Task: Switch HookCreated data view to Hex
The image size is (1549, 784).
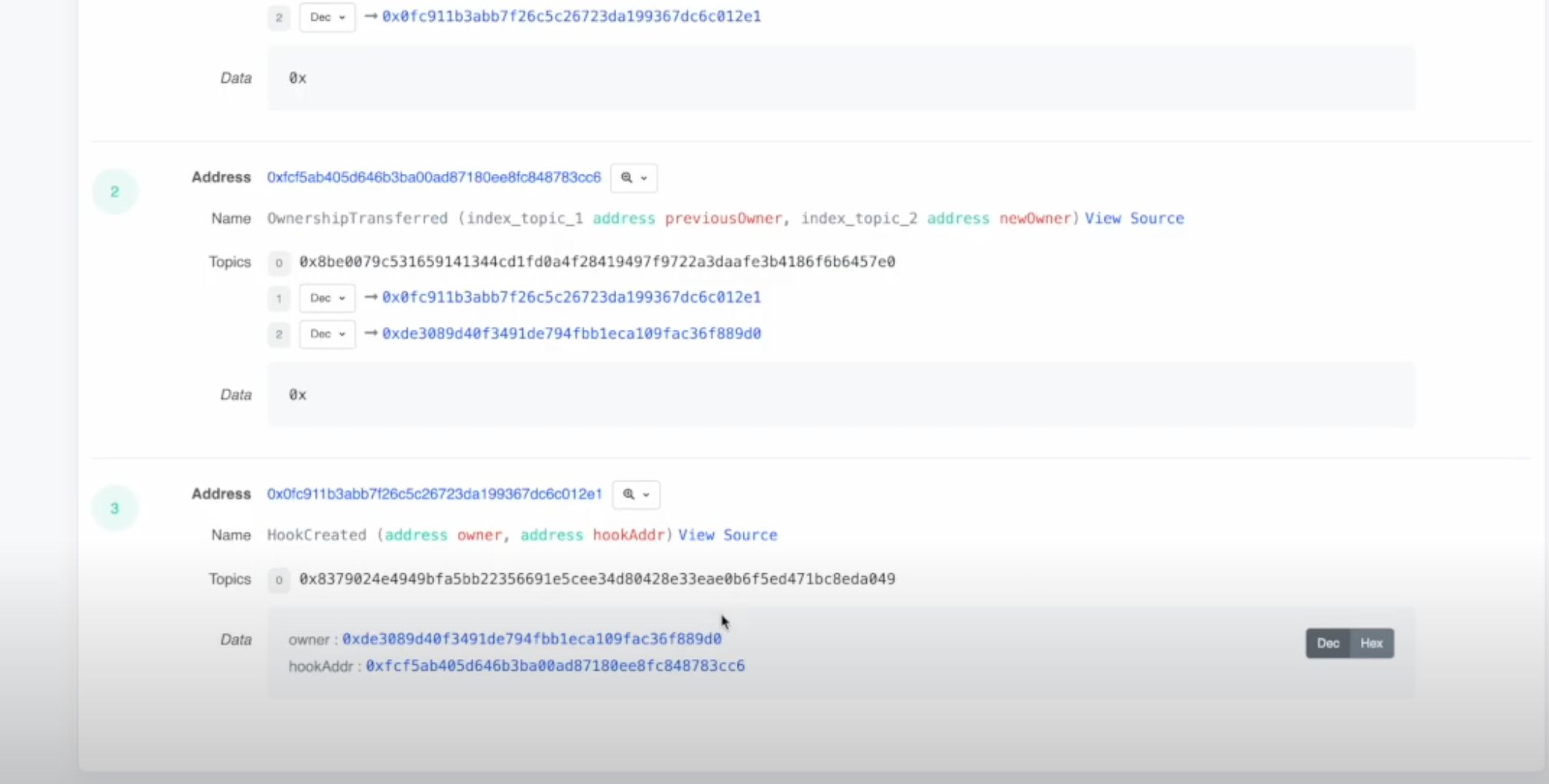Action: tap(1371, 643)
